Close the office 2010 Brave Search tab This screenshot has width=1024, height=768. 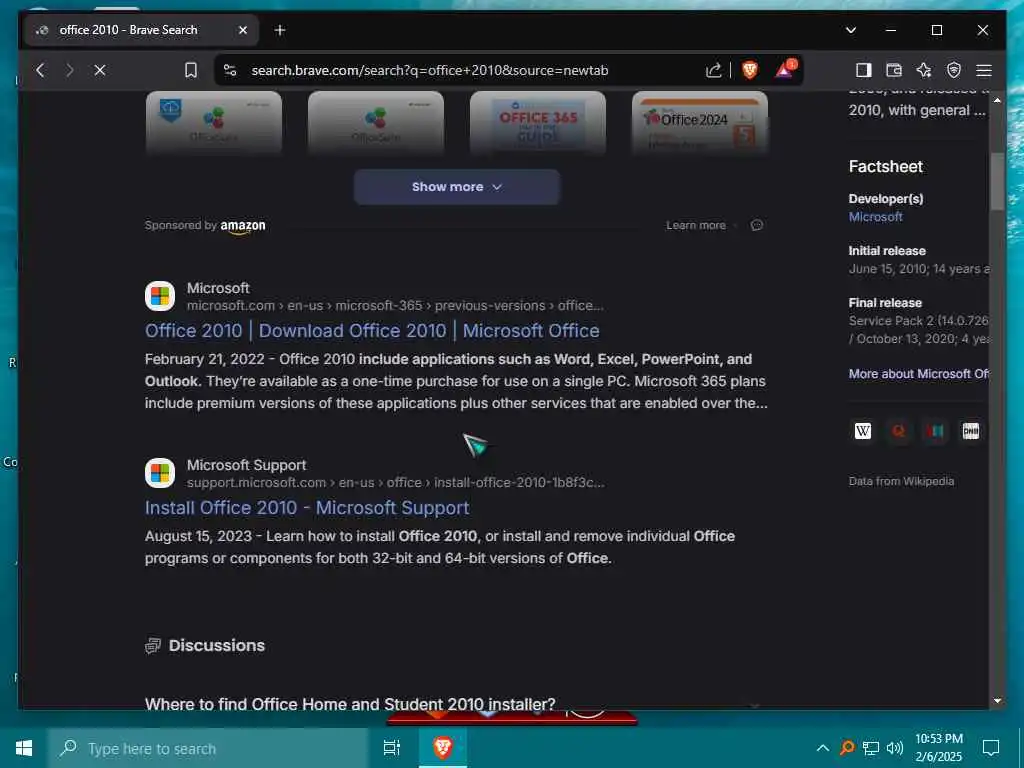click(x=243, y=30)
